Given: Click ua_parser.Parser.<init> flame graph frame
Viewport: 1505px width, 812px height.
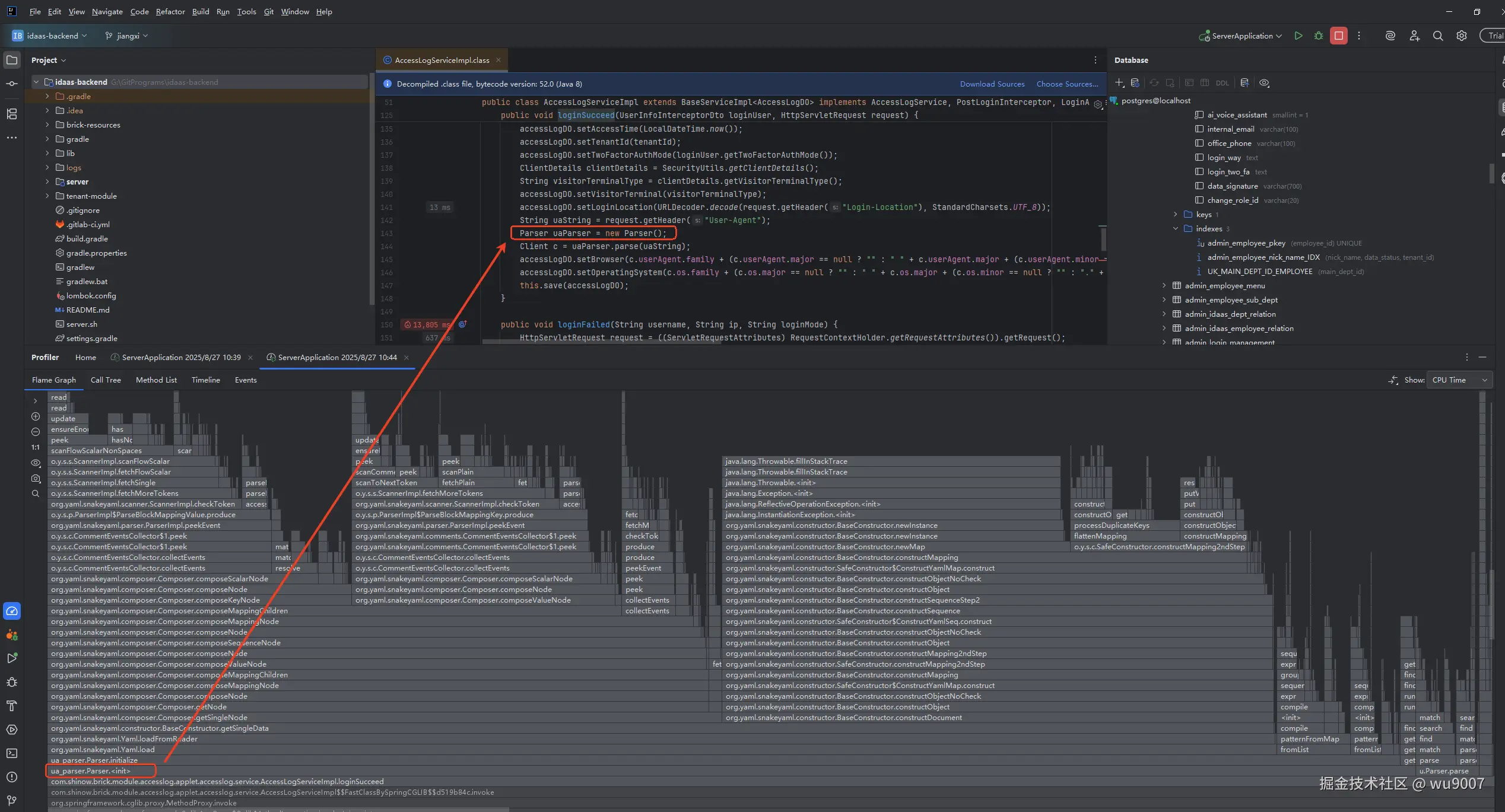Looking at the screenshot, I should click(90, 770).
